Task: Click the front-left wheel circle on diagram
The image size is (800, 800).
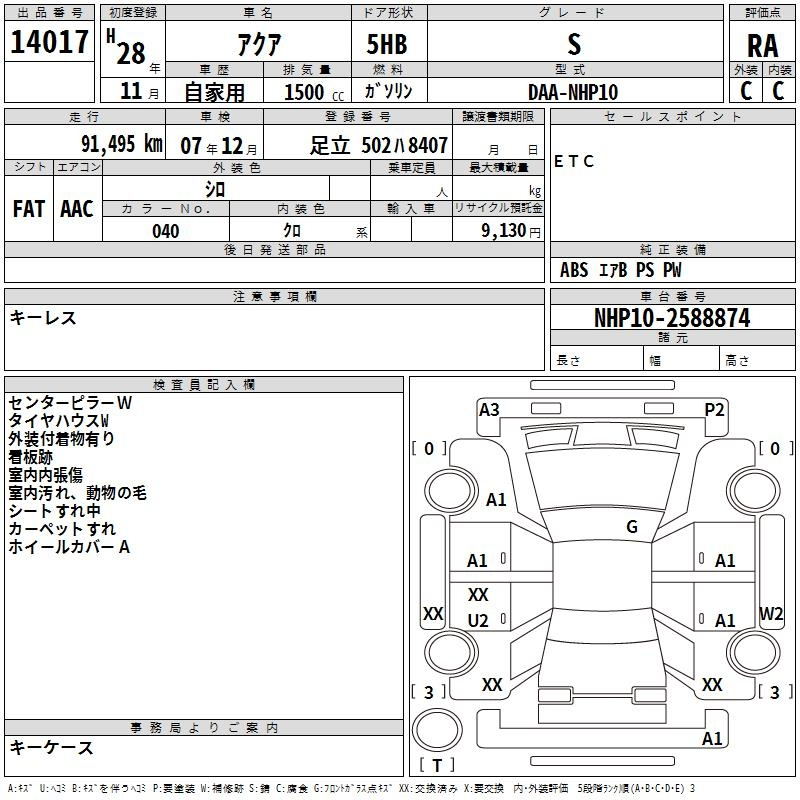Action: click(x=451, y=491)
